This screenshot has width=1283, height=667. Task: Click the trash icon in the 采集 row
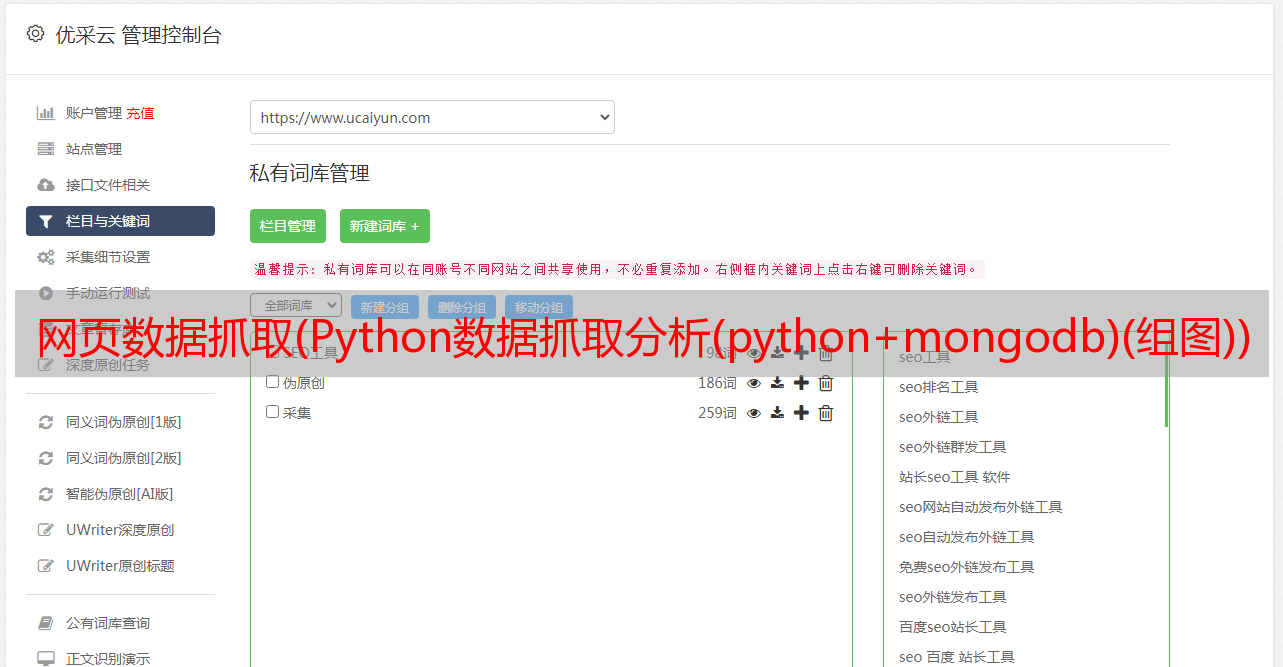(825, 413)
